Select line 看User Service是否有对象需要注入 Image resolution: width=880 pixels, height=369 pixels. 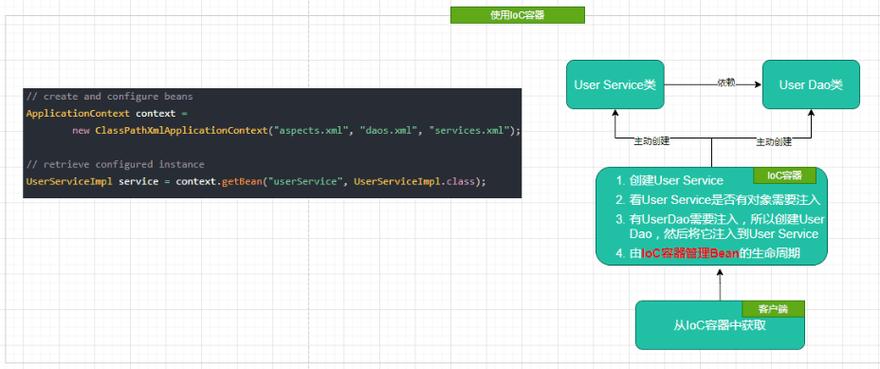(x=725, y=199)
